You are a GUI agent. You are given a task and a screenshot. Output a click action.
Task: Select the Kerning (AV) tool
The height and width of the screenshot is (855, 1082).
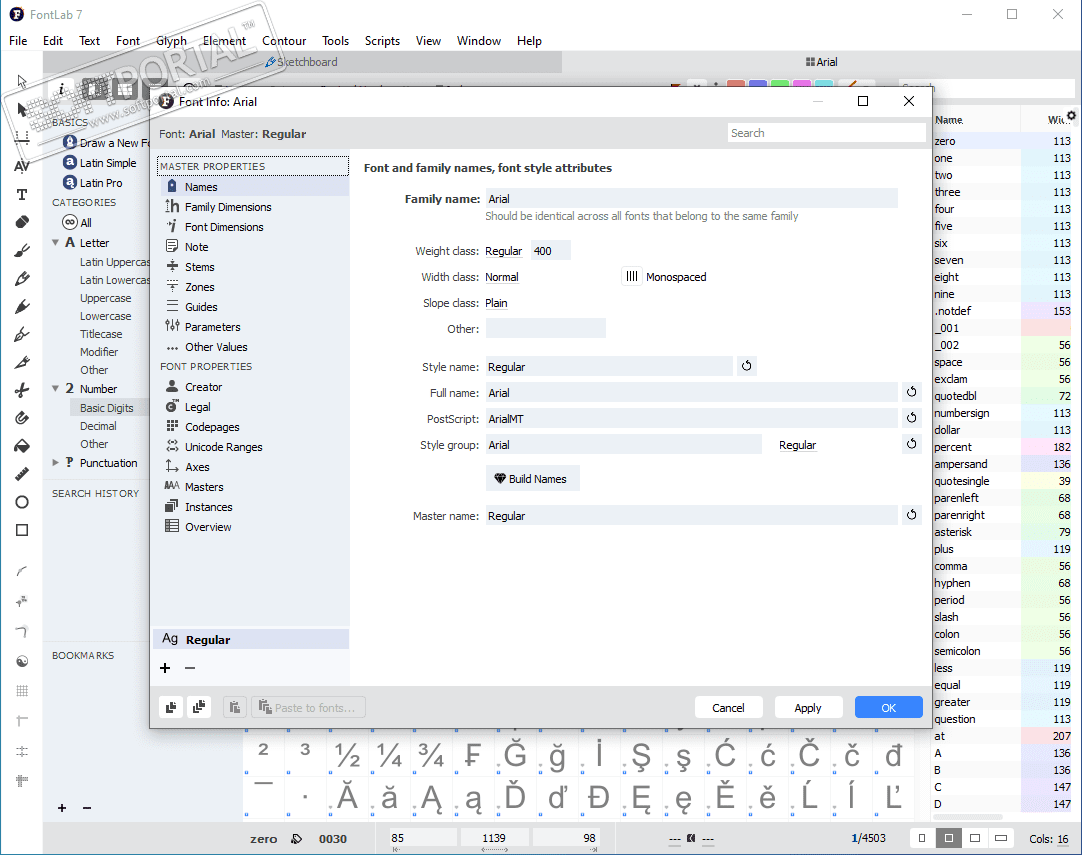[x=21, y=166]
